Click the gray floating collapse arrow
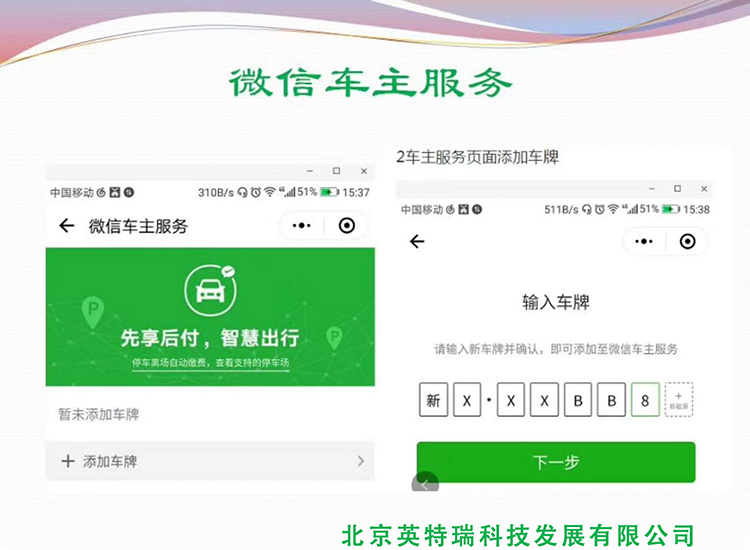750x550 pixels. (x=425, y=482)
